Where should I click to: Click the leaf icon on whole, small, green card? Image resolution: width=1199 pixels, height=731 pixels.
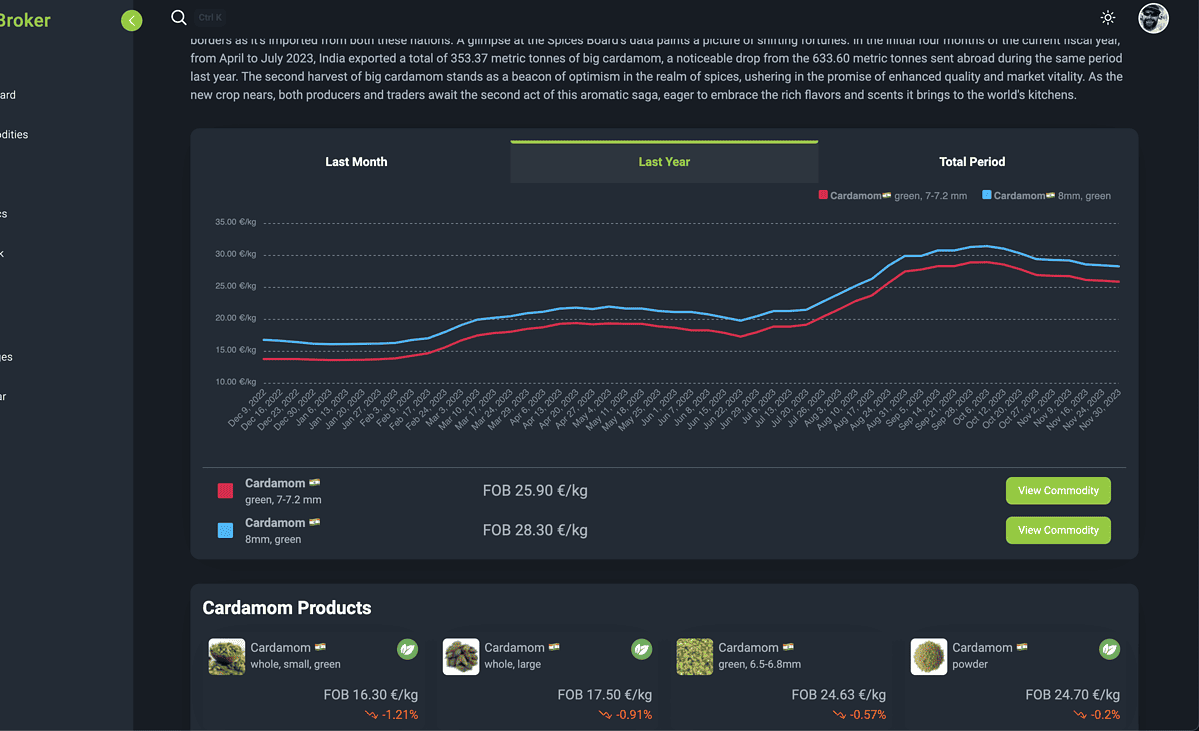pos(407,650)
